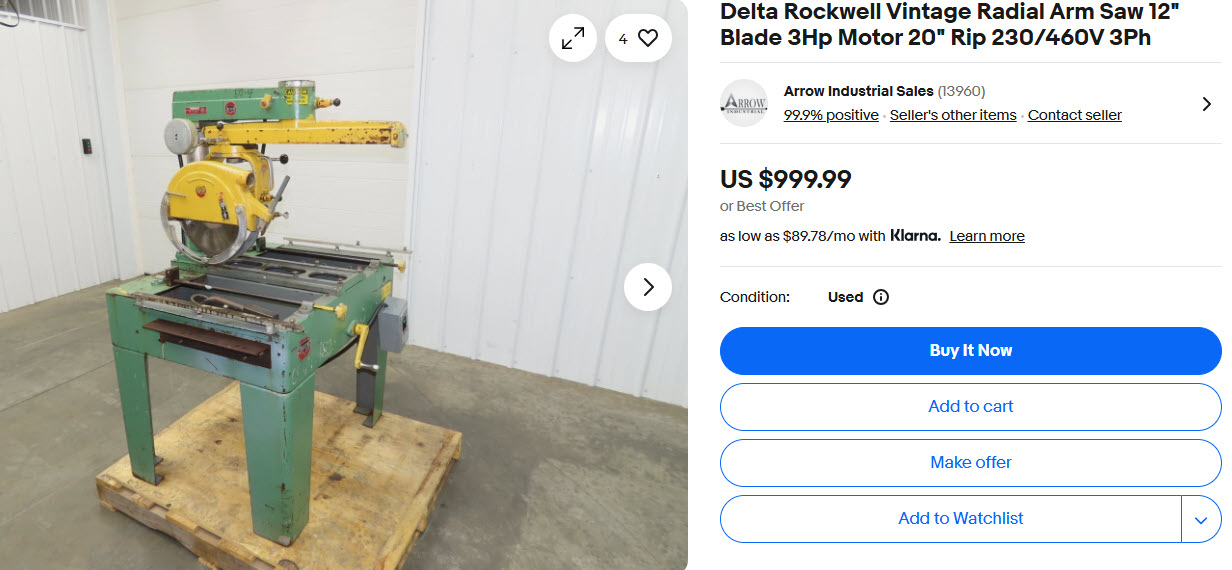1232x570 pixels.
Task: Open the 99.9% positive feedback link
Action: click(831, 115)
